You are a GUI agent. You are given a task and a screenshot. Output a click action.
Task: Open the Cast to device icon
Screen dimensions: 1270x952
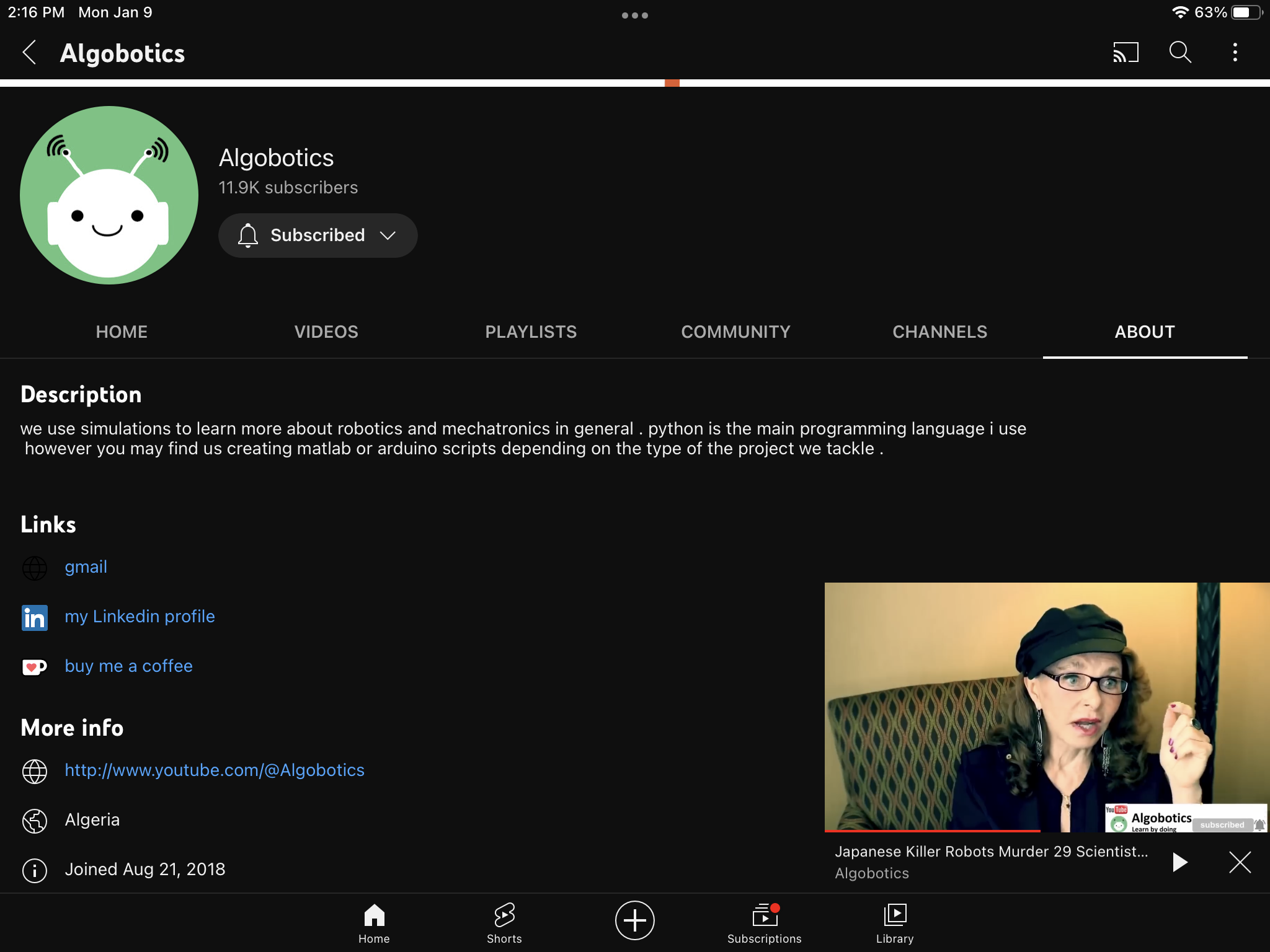pyautogui.click(x=1126, y=53)
